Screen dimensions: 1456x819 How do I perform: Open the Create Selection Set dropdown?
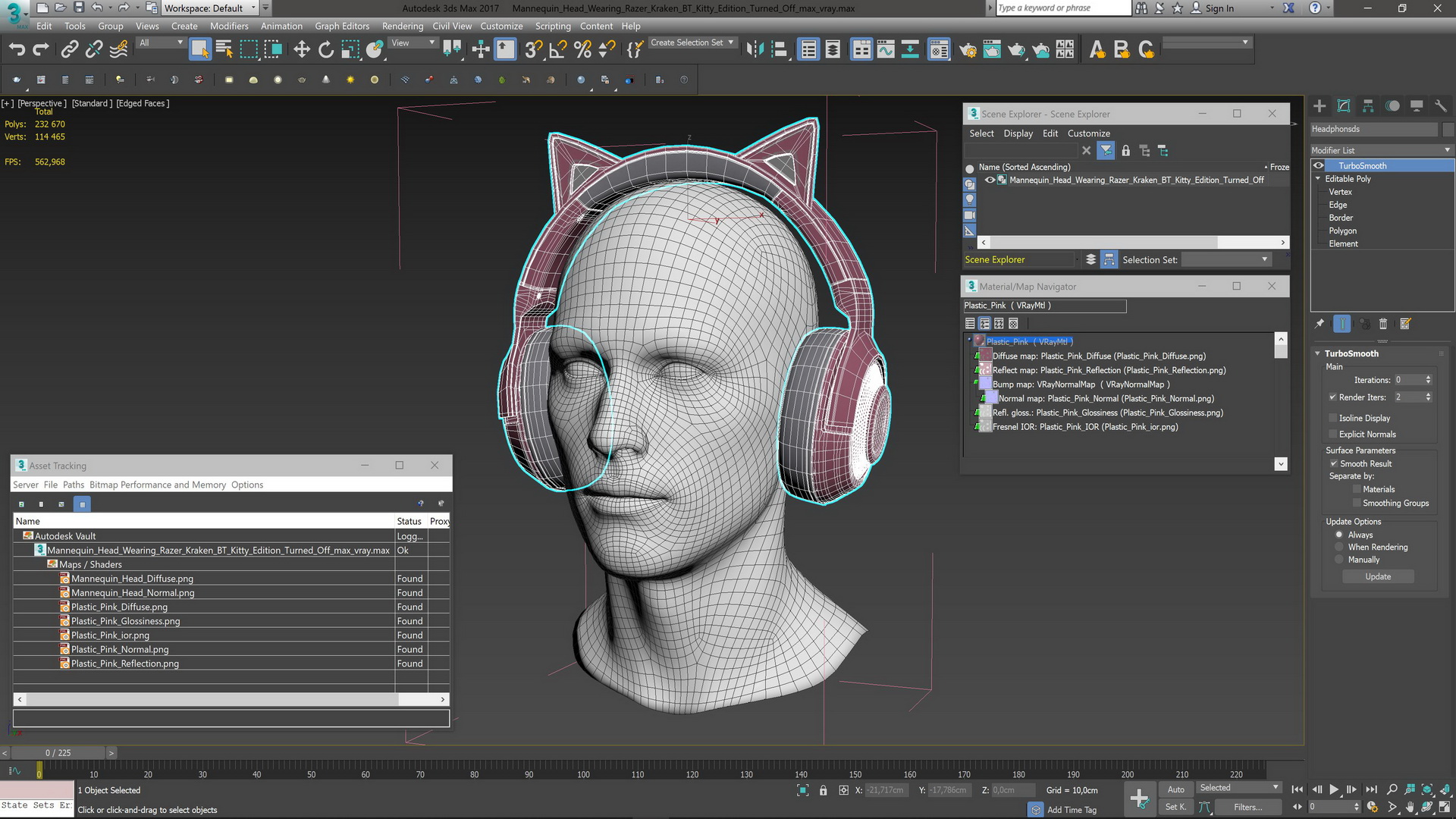(x=692, y=43)
